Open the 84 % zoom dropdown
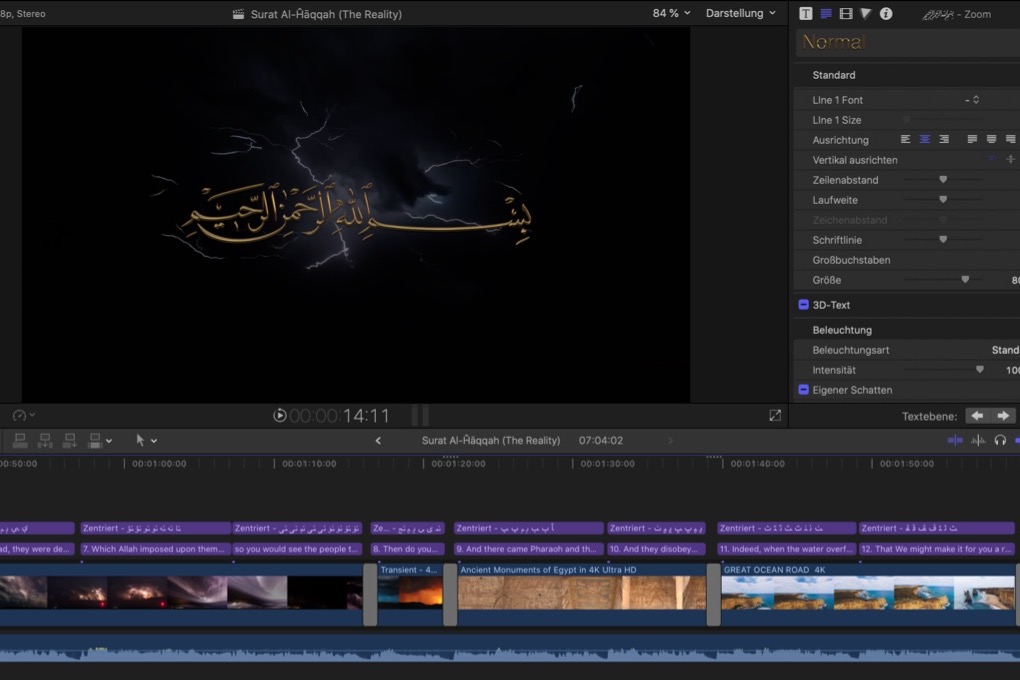This screenshot has height=680, width=1020. coord(671,14)
